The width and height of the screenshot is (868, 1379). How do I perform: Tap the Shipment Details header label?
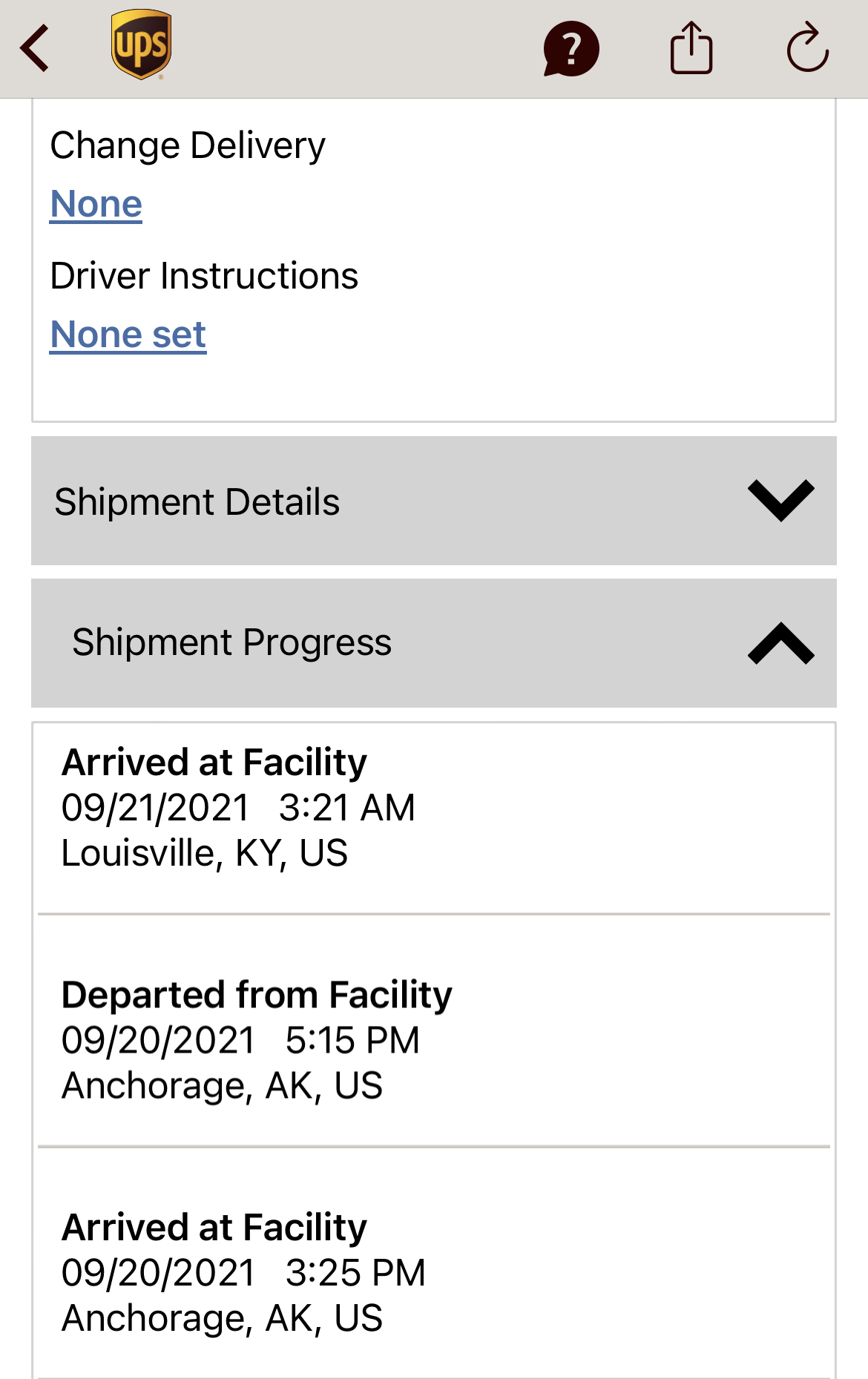[x=197, y=502]
